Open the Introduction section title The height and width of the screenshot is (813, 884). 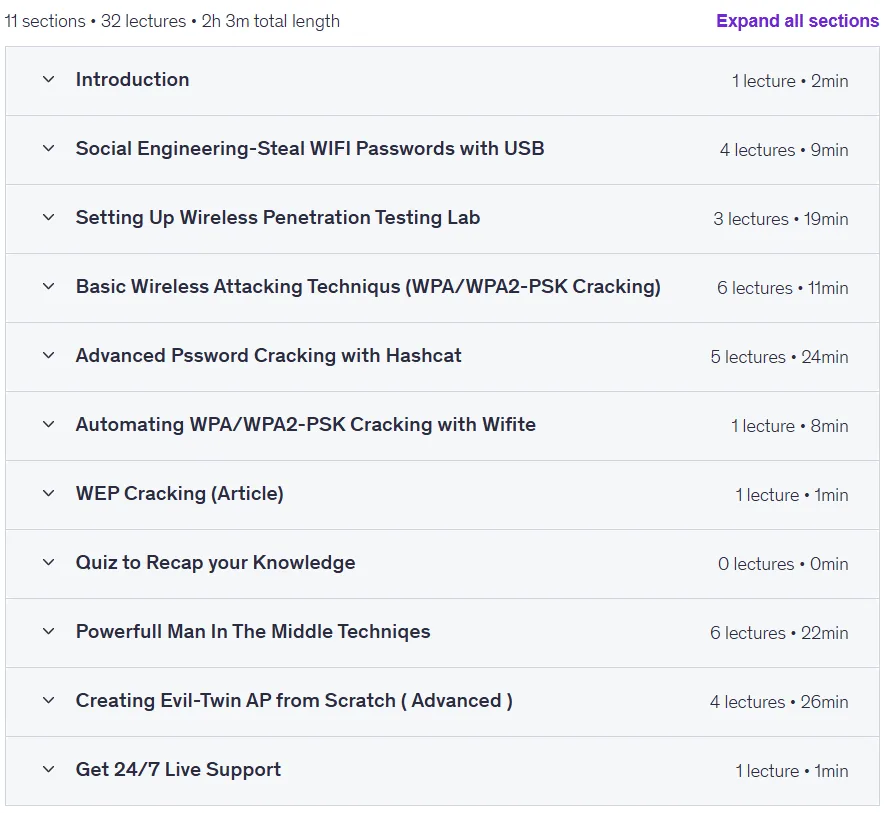[132, 79]
